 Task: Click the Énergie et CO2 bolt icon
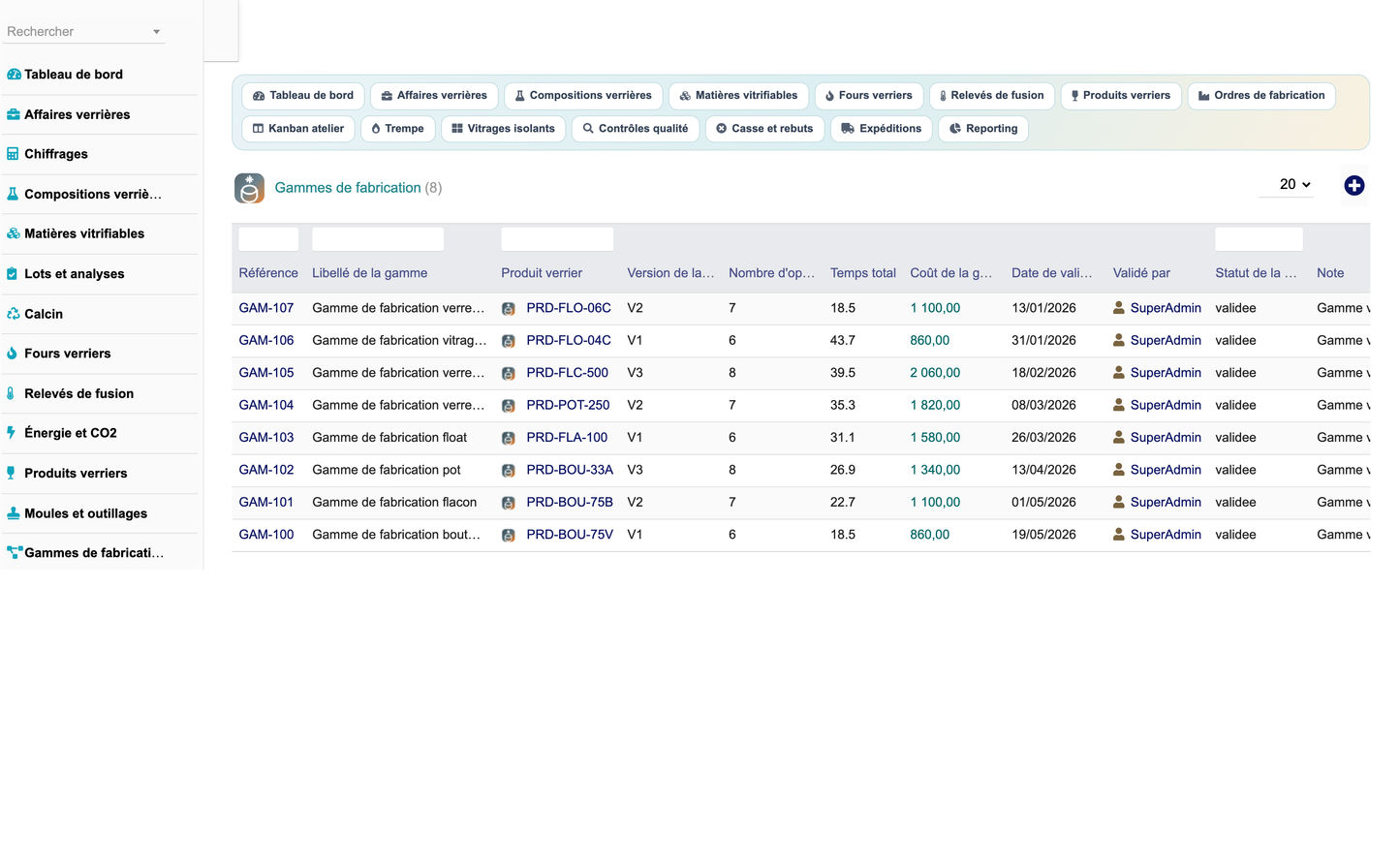[x=12, y=433]
